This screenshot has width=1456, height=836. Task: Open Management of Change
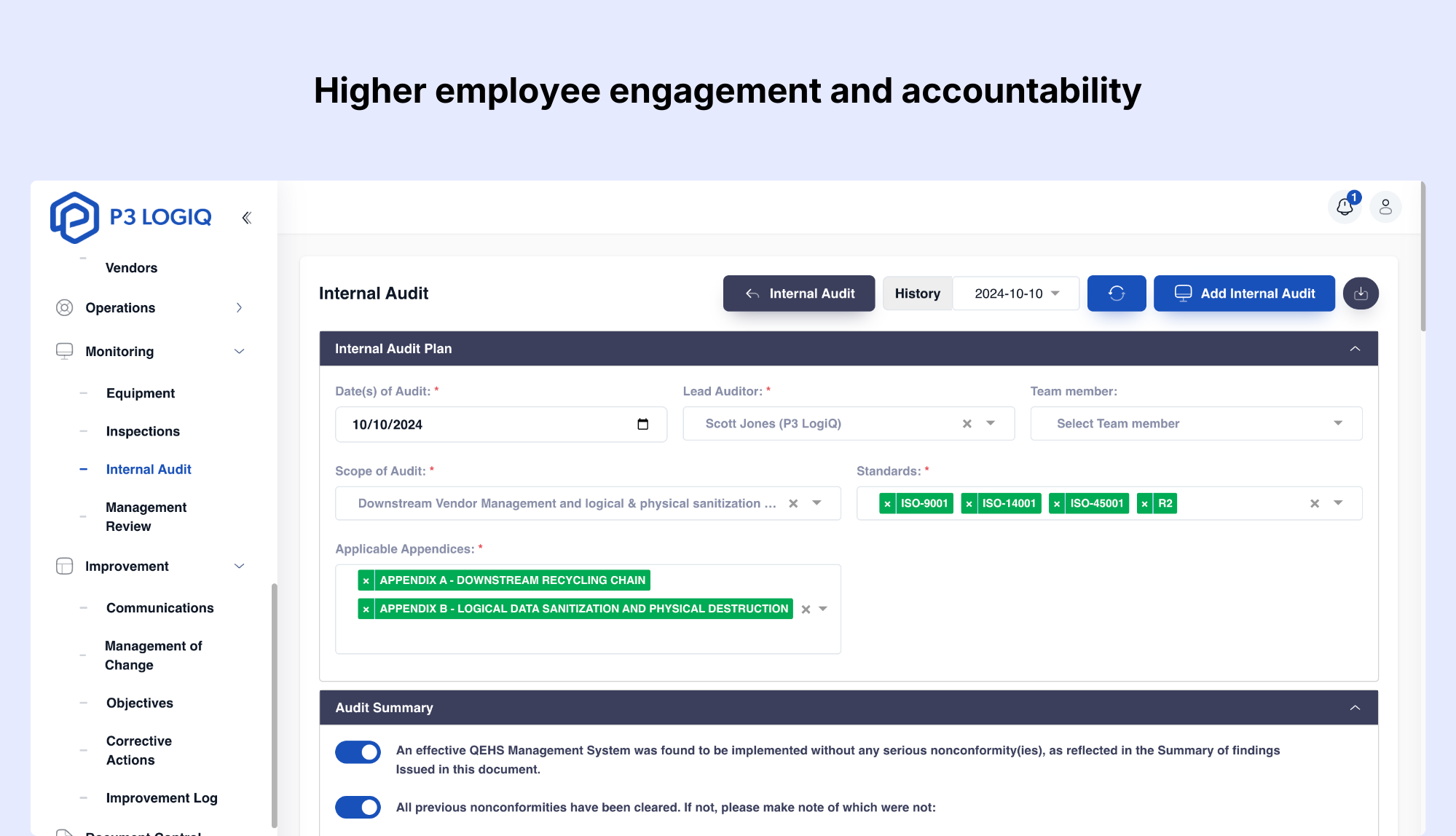tap(153, 655)
